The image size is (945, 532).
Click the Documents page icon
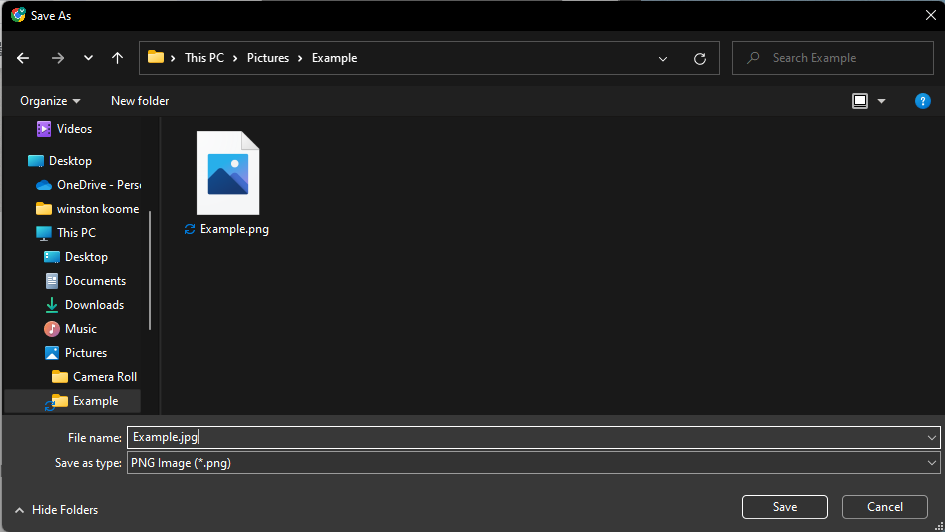[52, 281]
